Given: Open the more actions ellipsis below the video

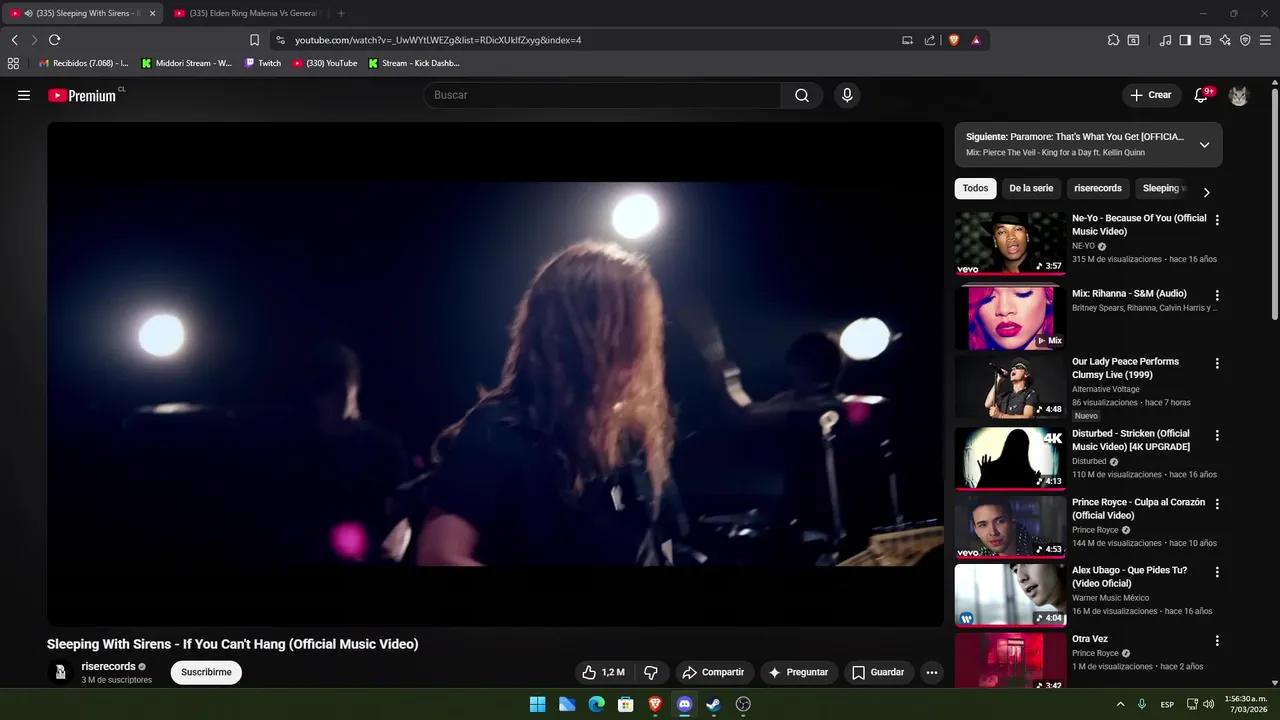Looking at the screenshot, I should (x=932, y=672).
